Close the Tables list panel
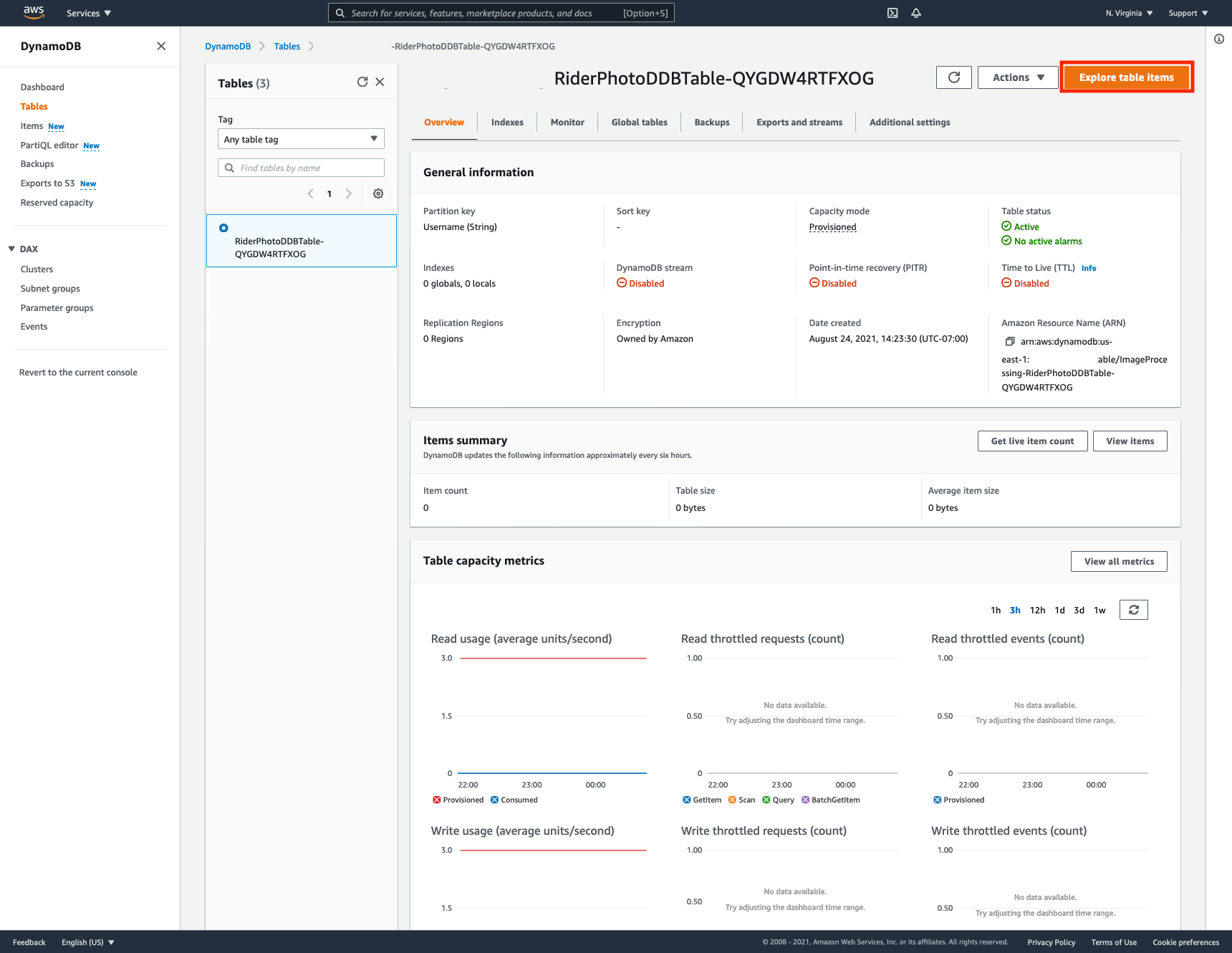This screenshot has width=1232, height=953. click(380, 82)
